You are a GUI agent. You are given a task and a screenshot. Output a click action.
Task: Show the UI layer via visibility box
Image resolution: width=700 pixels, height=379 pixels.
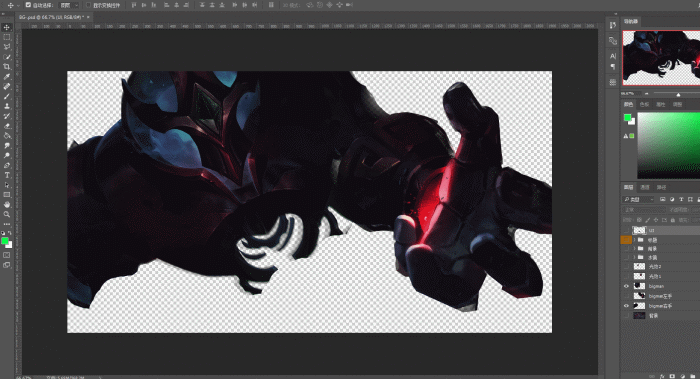point(626,230)
